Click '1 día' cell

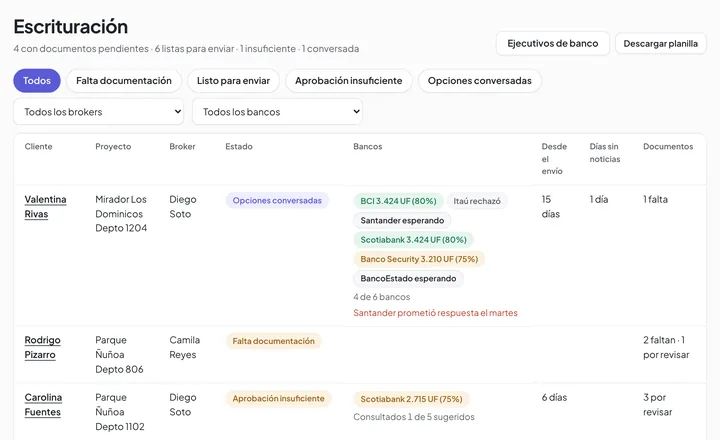(x=599, y=199)
